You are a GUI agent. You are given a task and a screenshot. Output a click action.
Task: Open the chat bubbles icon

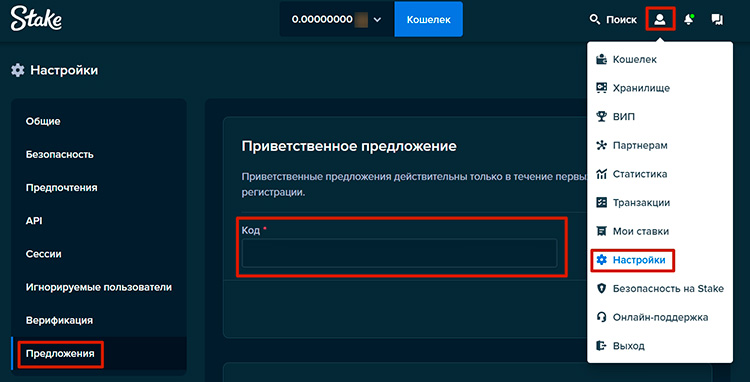tap(717, 20)
